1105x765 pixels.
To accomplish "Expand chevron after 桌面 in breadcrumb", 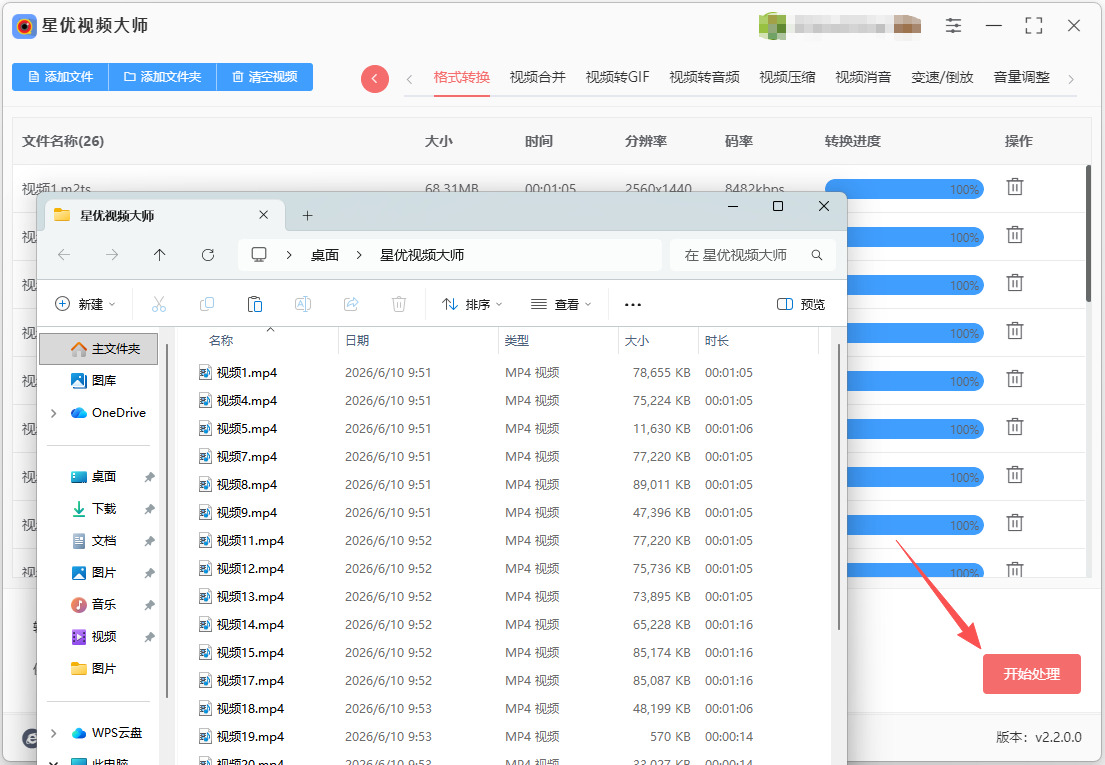I will click(359, 255).
